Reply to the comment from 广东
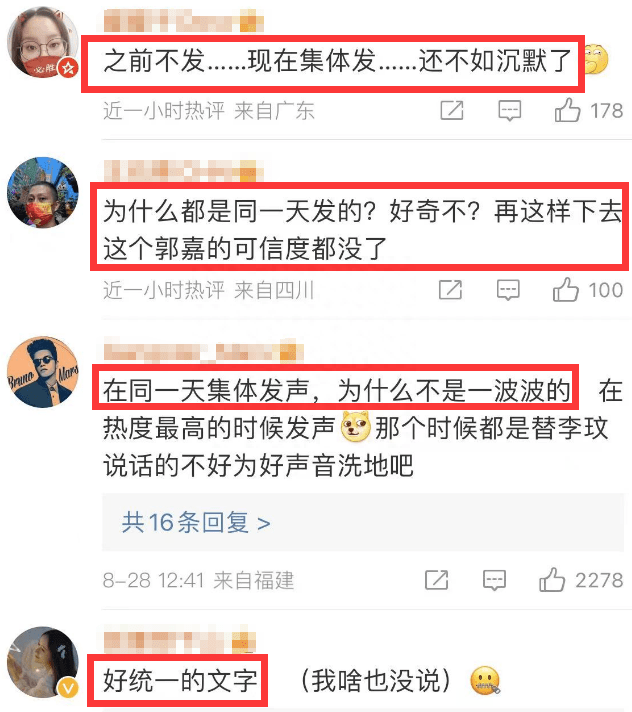Viewport: 632px width, 712px height. (509, 111)
